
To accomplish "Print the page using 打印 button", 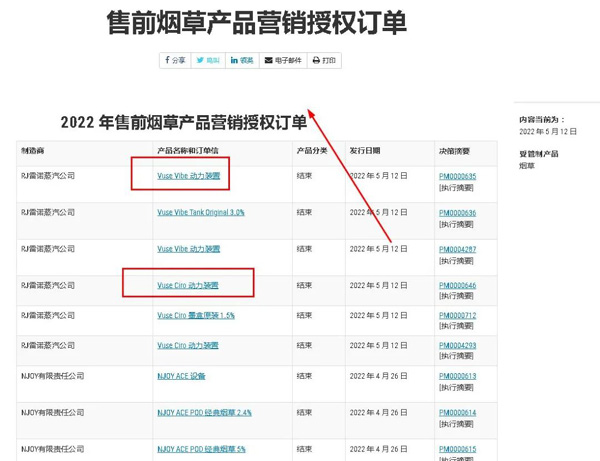I will coord(324,60).
